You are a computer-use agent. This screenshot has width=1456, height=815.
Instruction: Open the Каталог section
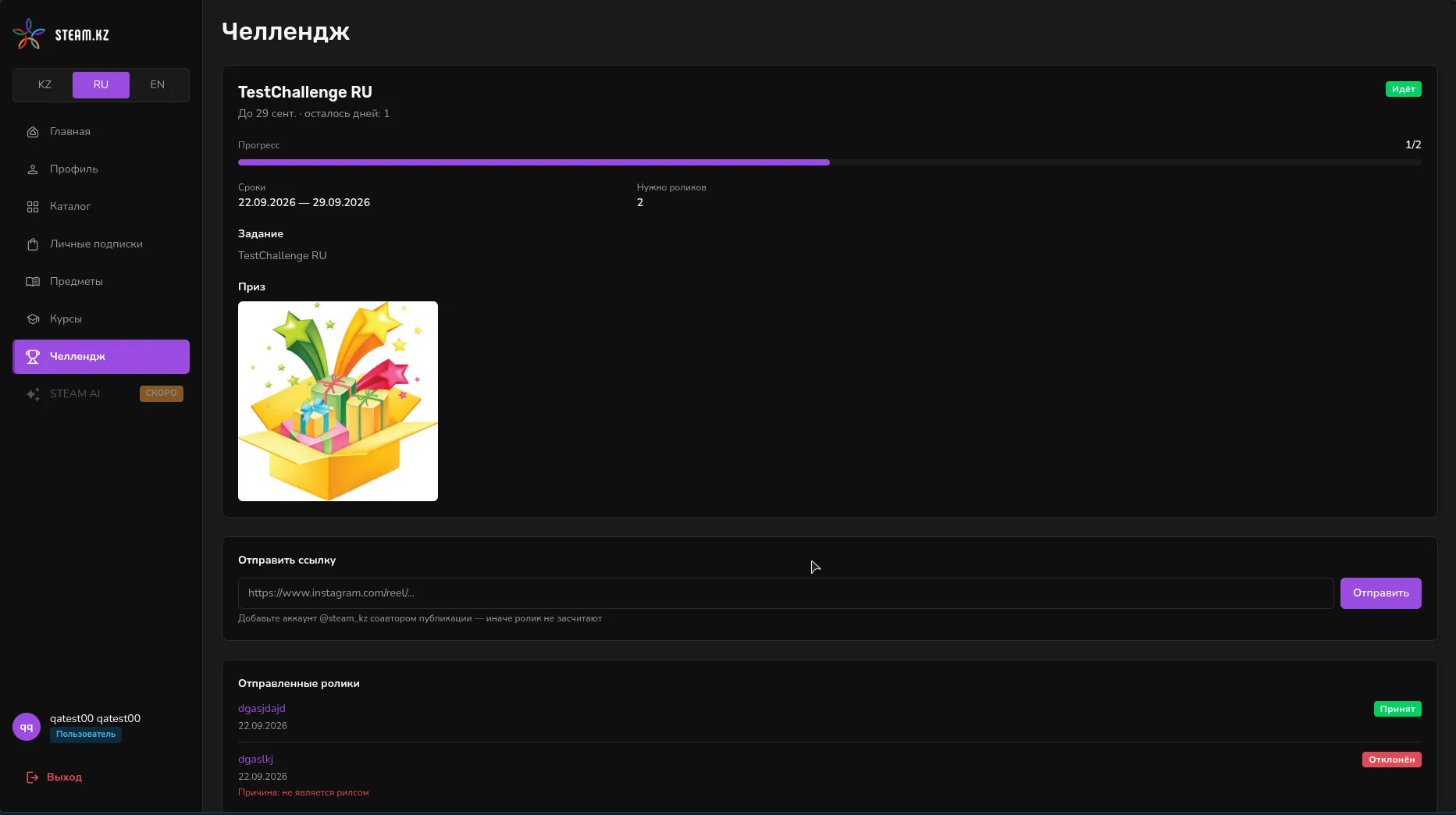click(x=101, y=207)
